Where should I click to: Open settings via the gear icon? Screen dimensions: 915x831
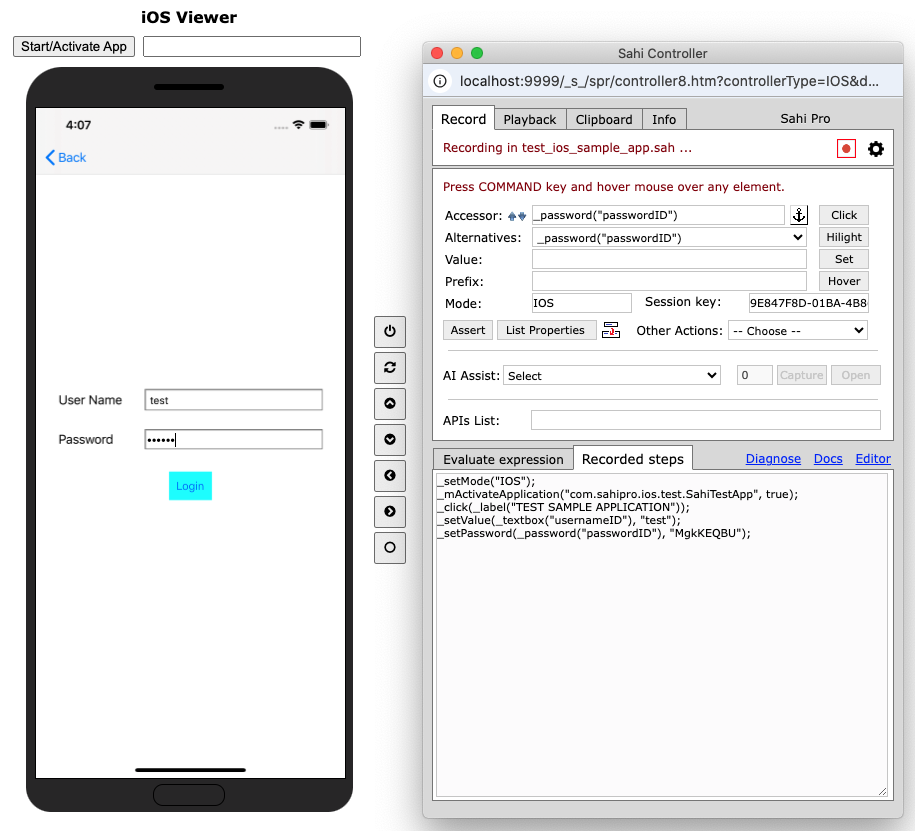[876, 149]
